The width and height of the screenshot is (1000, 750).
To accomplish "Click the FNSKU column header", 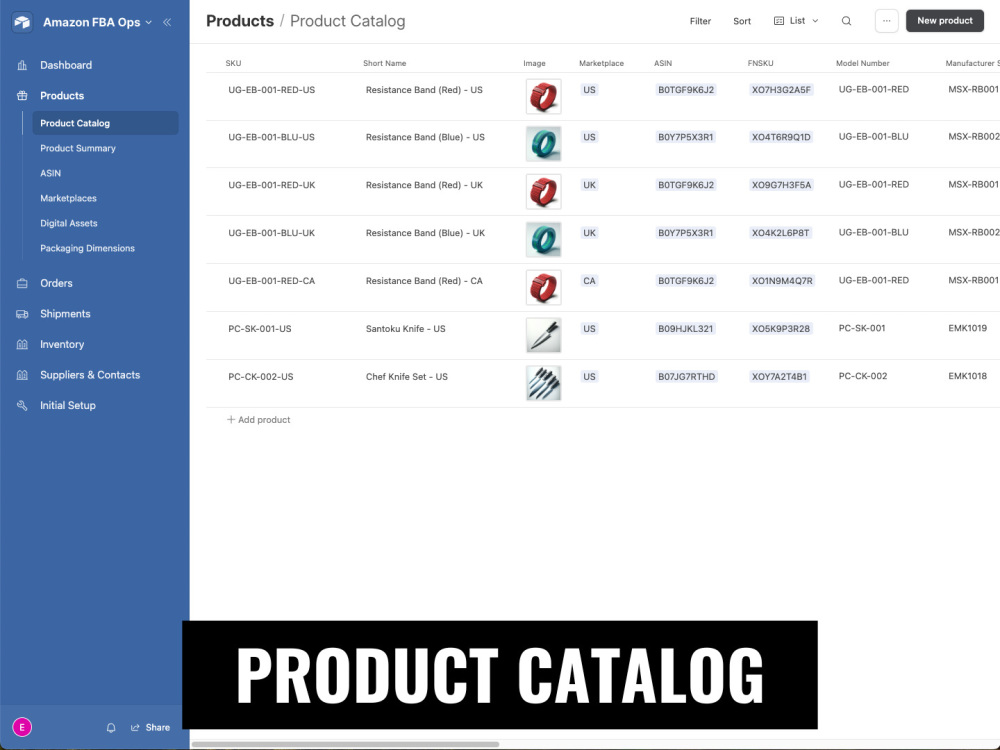I will [x=760, y=63].
